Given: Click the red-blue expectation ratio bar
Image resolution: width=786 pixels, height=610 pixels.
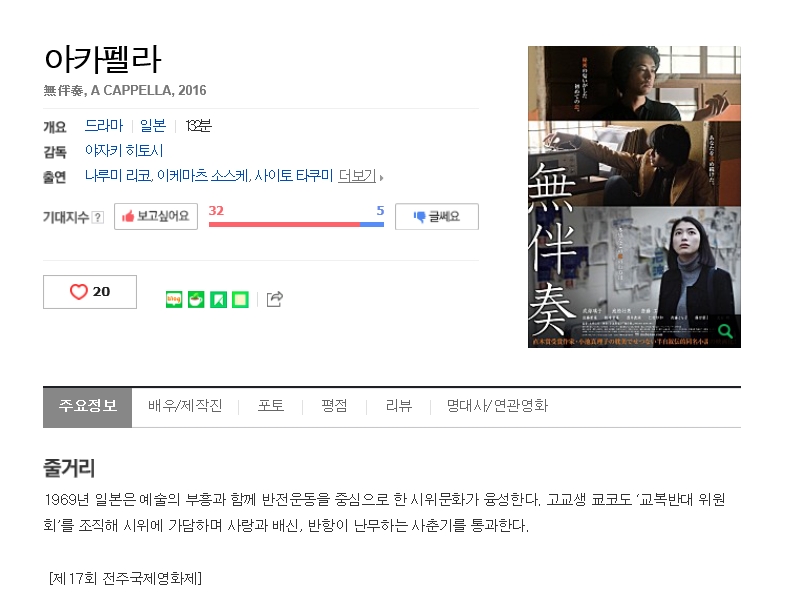Looking at the screenshot, I should [296, 225].
